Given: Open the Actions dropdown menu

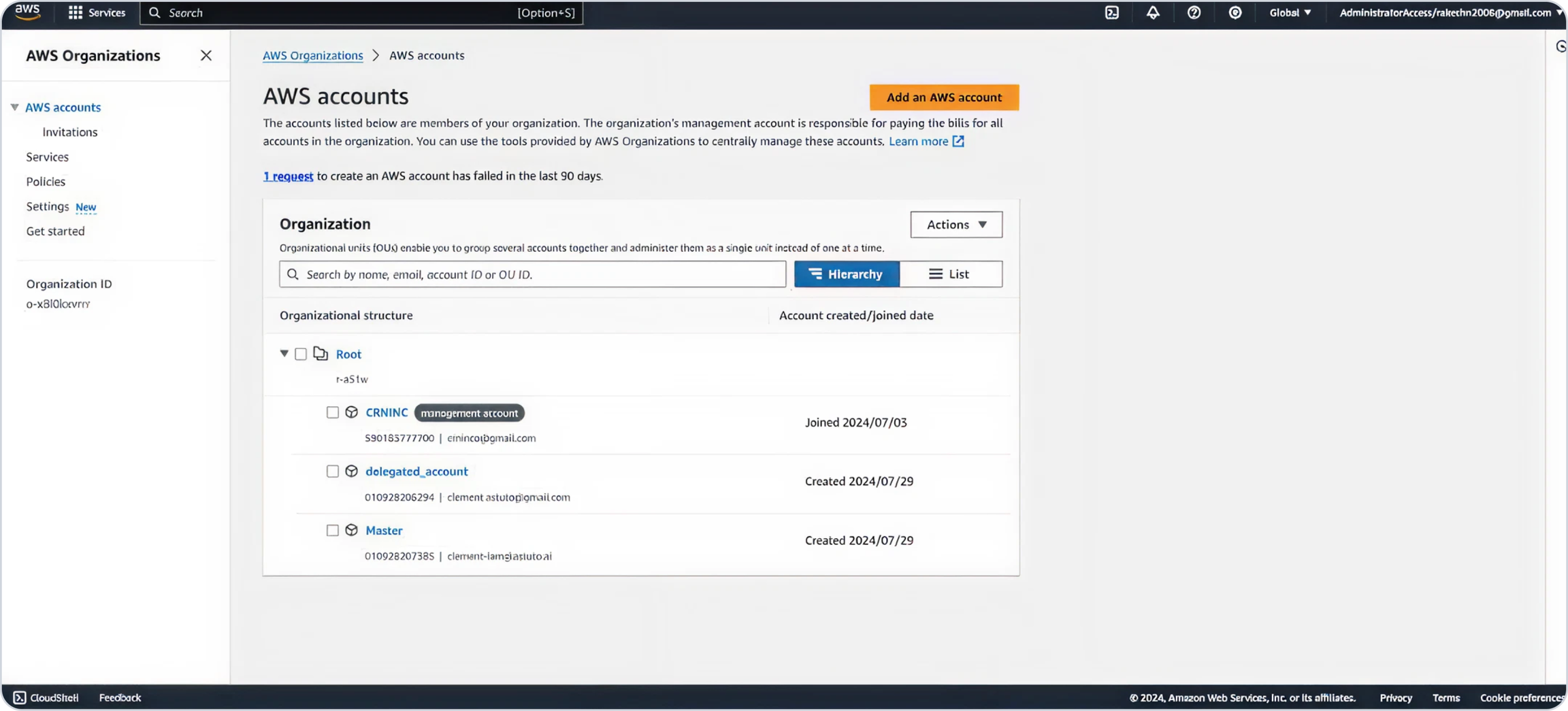Looking at the screenshot, I should tap(955, 225).
